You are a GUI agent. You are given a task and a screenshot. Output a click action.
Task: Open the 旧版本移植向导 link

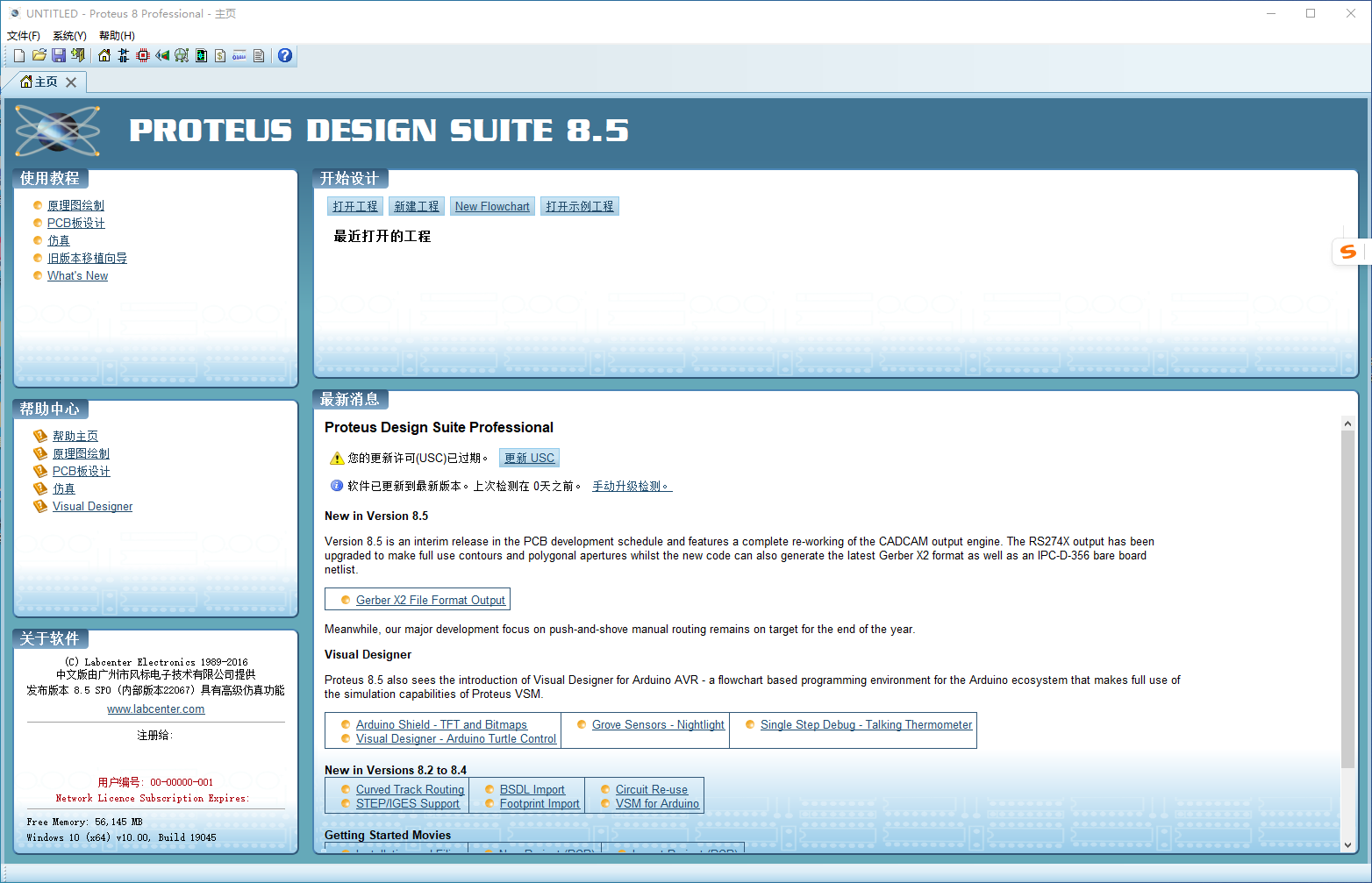[87, 258]
